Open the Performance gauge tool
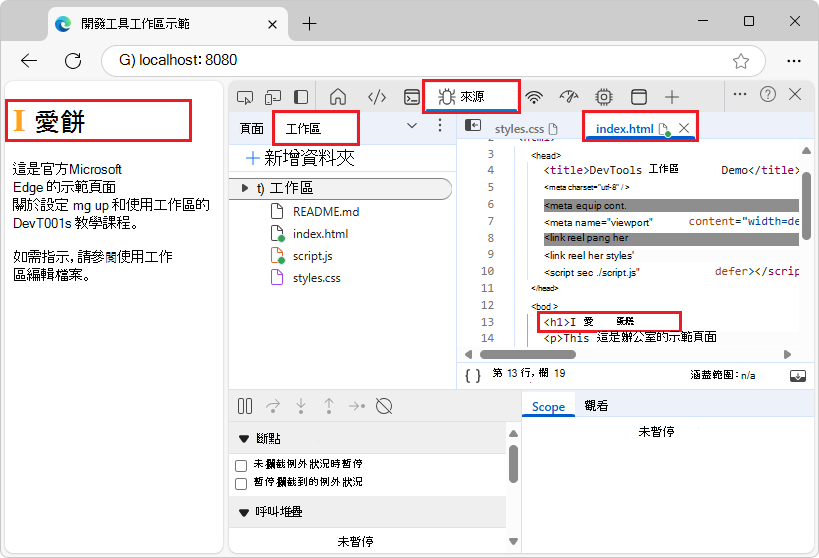The image size is (819, 558). click(569, 97)
